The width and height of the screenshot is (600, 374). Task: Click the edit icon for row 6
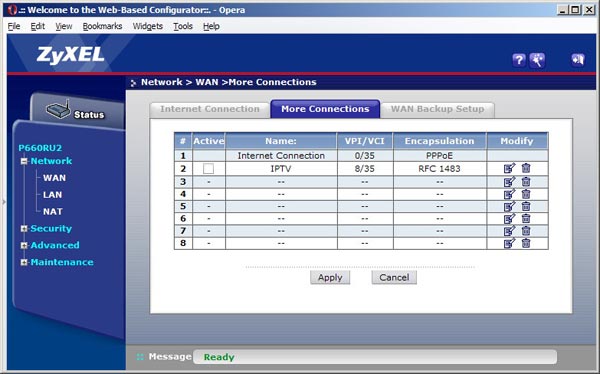pyautogui.click(x=509, y=219)
